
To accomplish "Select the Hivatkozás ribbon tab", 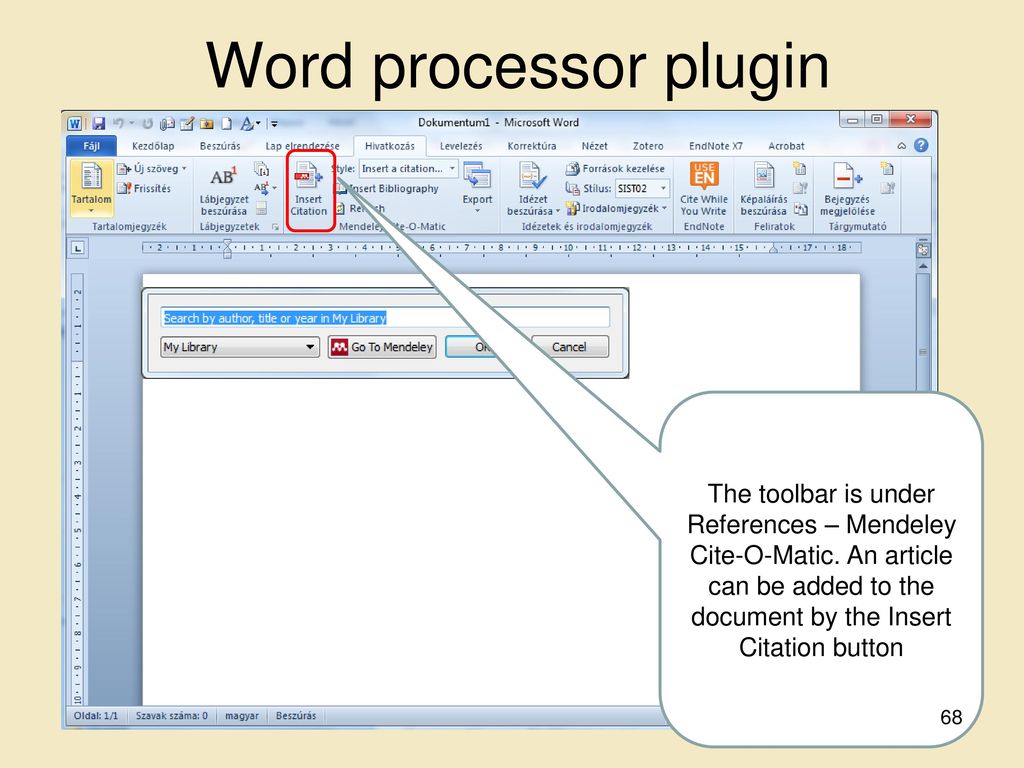I will tap(390, 146).
